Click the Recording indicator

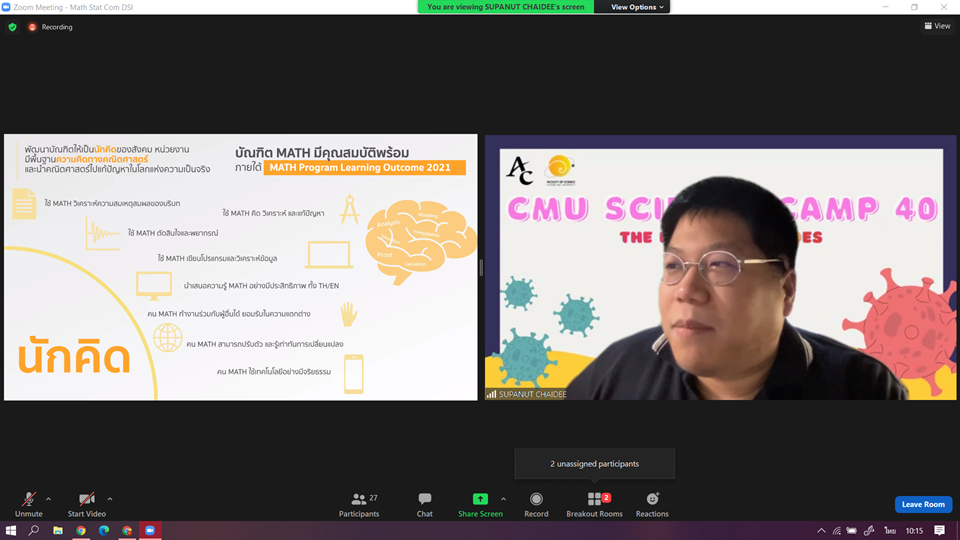coord(51,27)
